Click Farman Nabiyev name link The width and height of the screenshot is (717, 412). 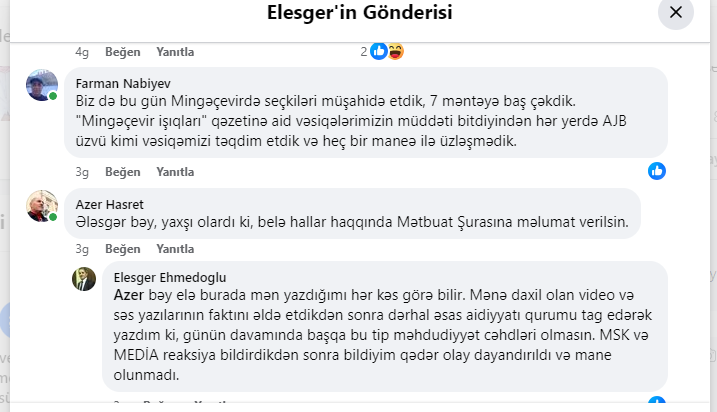point(123,84)
